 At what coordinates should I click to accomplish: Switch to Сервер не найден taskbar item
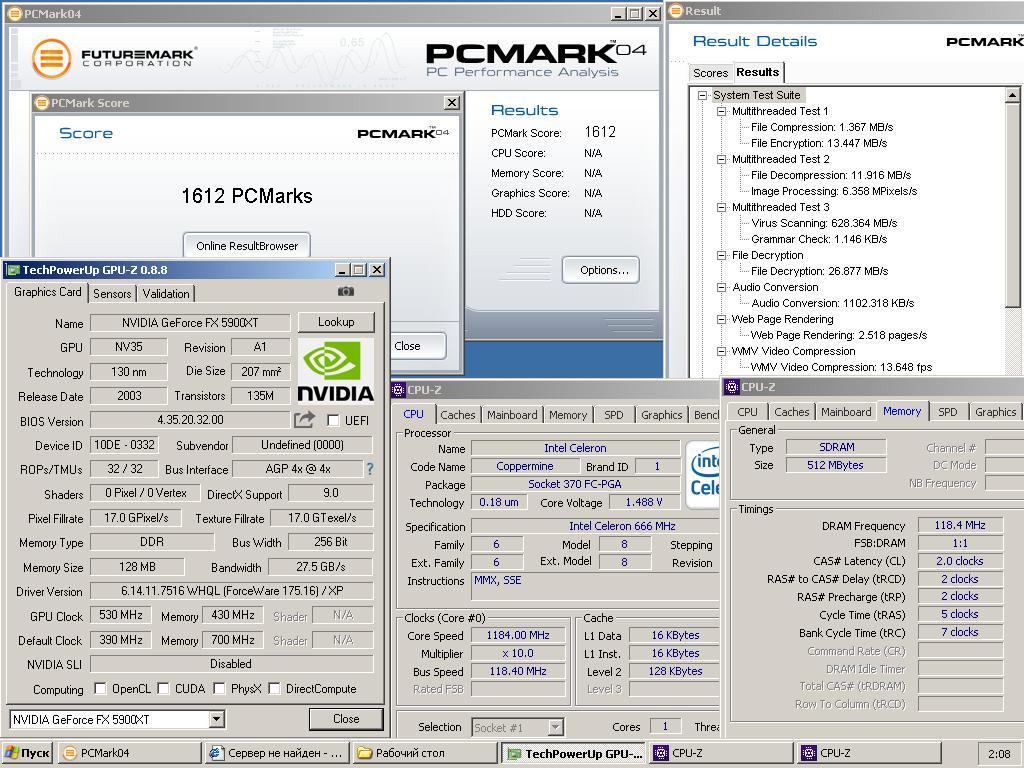tap(277, 753)
